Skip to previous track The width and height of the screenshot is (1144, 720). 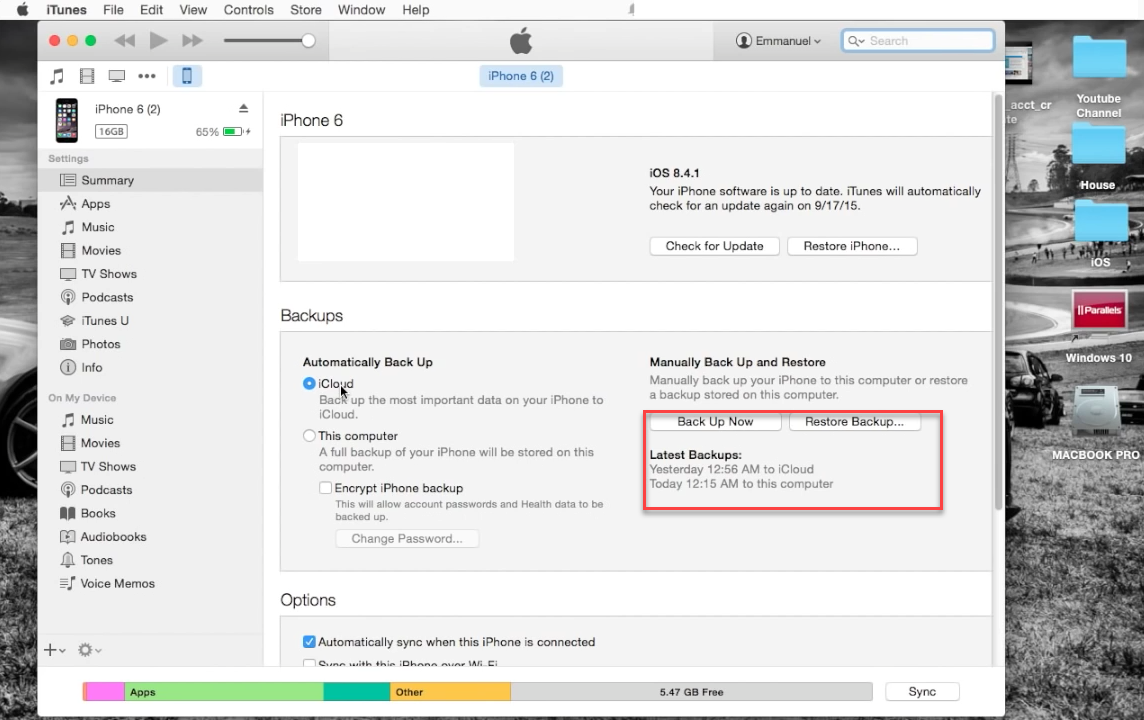click(125, 41)
